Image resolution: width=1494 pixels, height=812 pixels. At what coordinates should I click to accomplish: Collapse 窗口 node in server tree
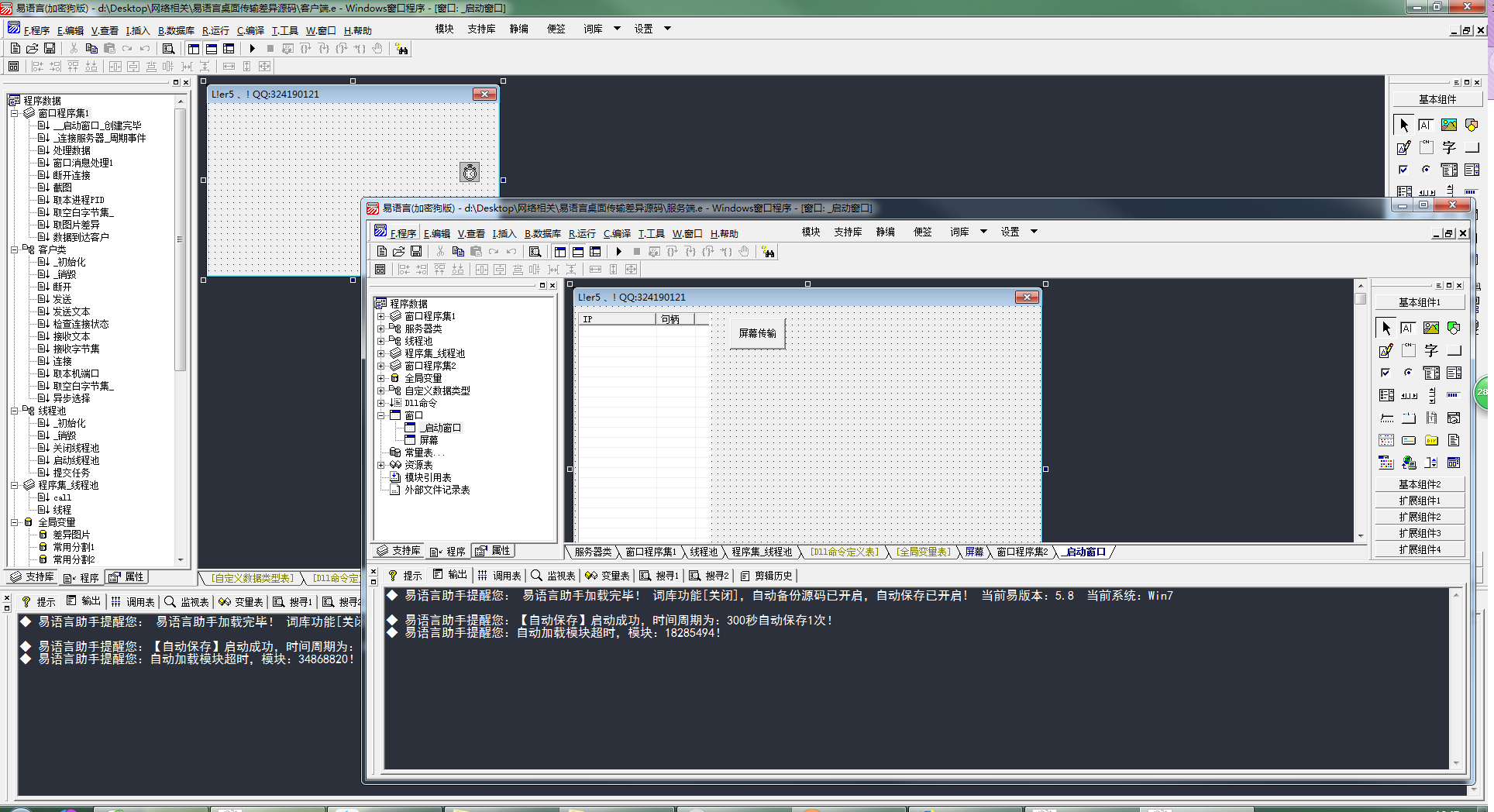coord(380,415)
